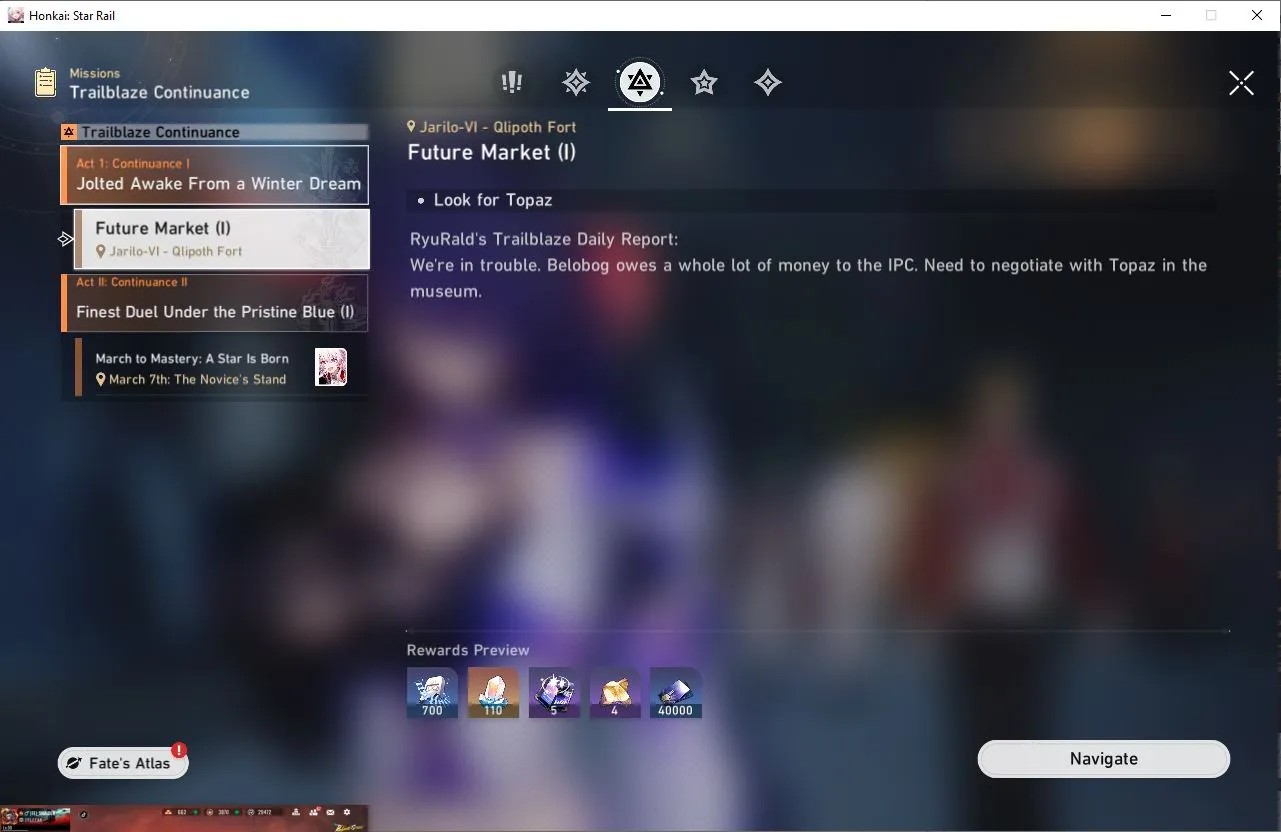Click the orange Trailblaze Continuance category icon
1281x832 pixels.
coord(69,132)
